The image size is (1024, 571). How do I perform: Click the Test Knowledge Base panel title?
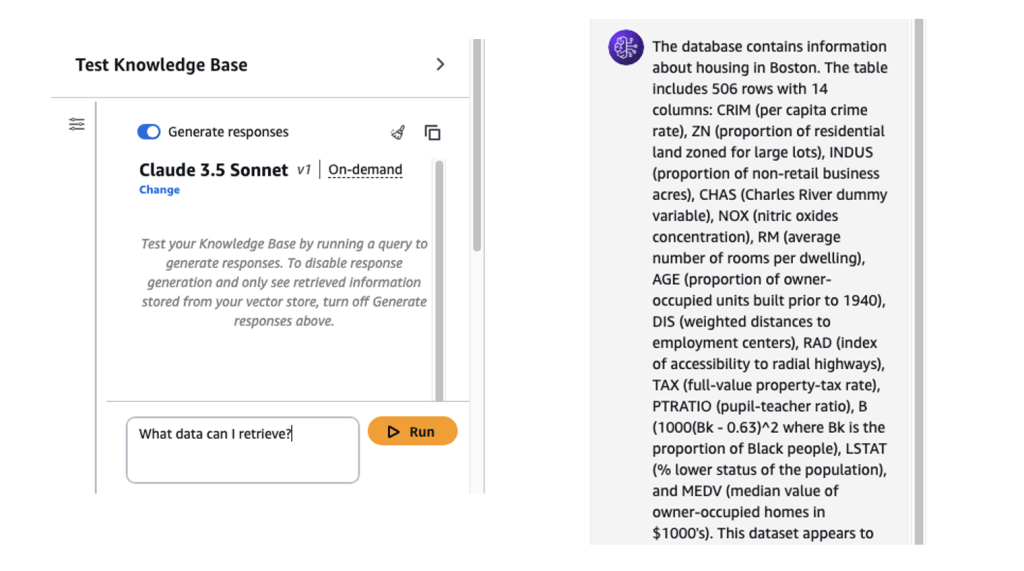point(161,65)
